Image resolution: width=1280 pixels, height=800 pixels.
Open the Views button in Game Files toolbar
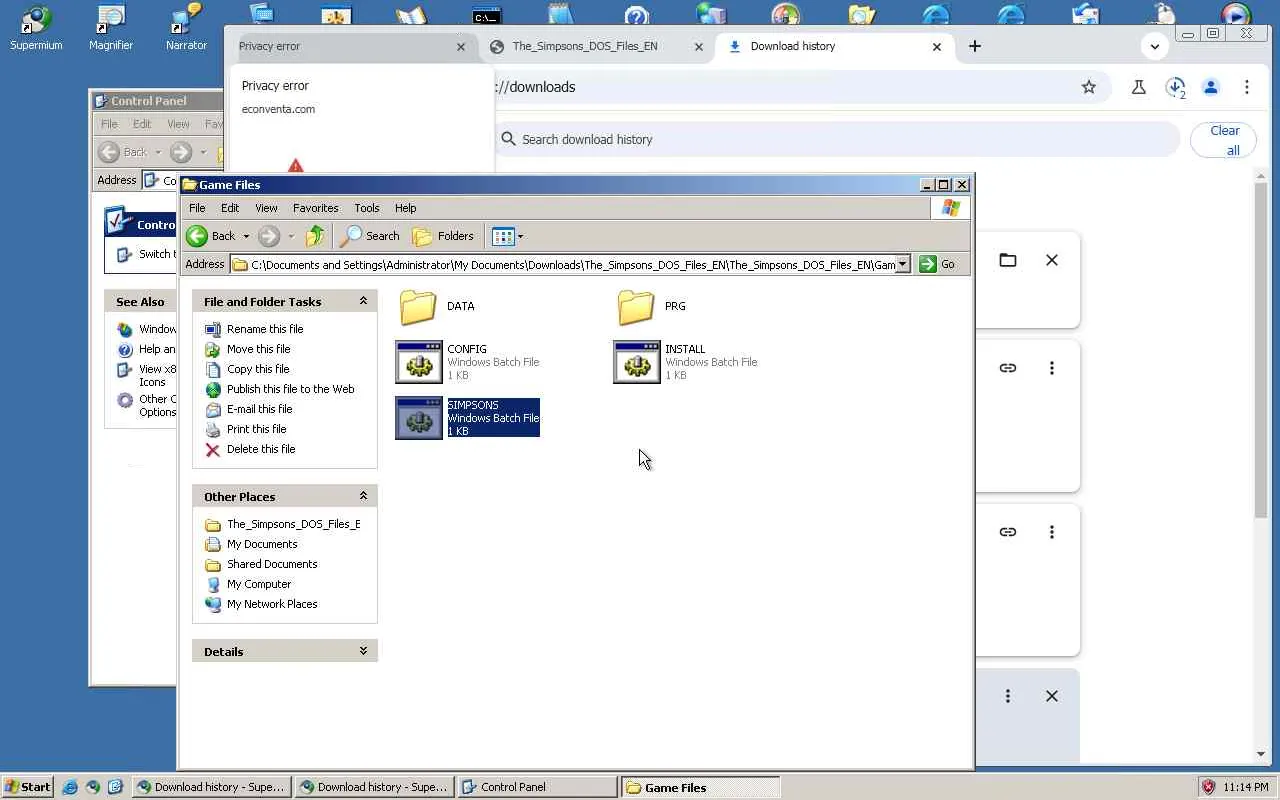coord(508,236)
